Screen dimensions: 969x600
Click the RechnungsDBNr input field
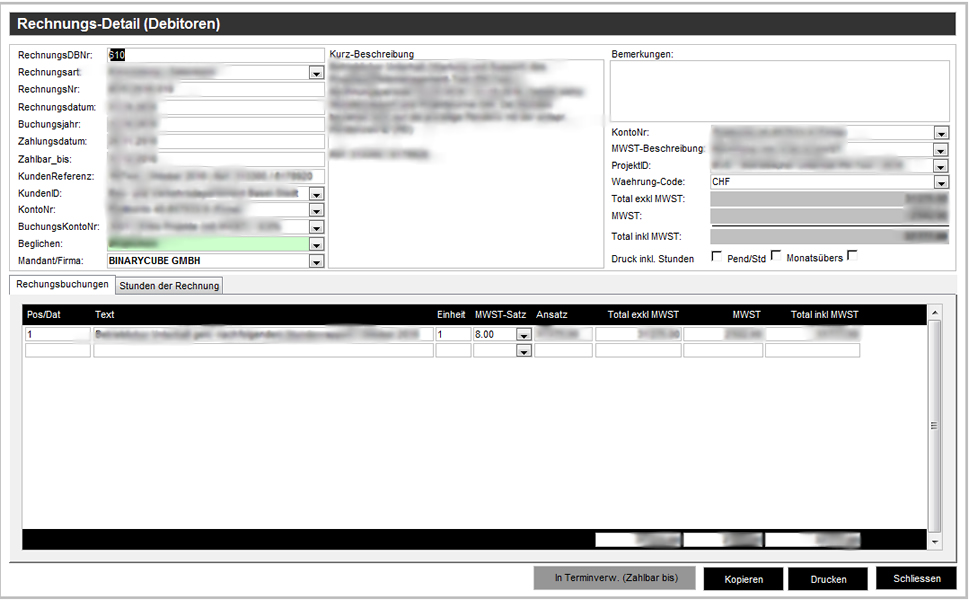[x=215, y=56]
